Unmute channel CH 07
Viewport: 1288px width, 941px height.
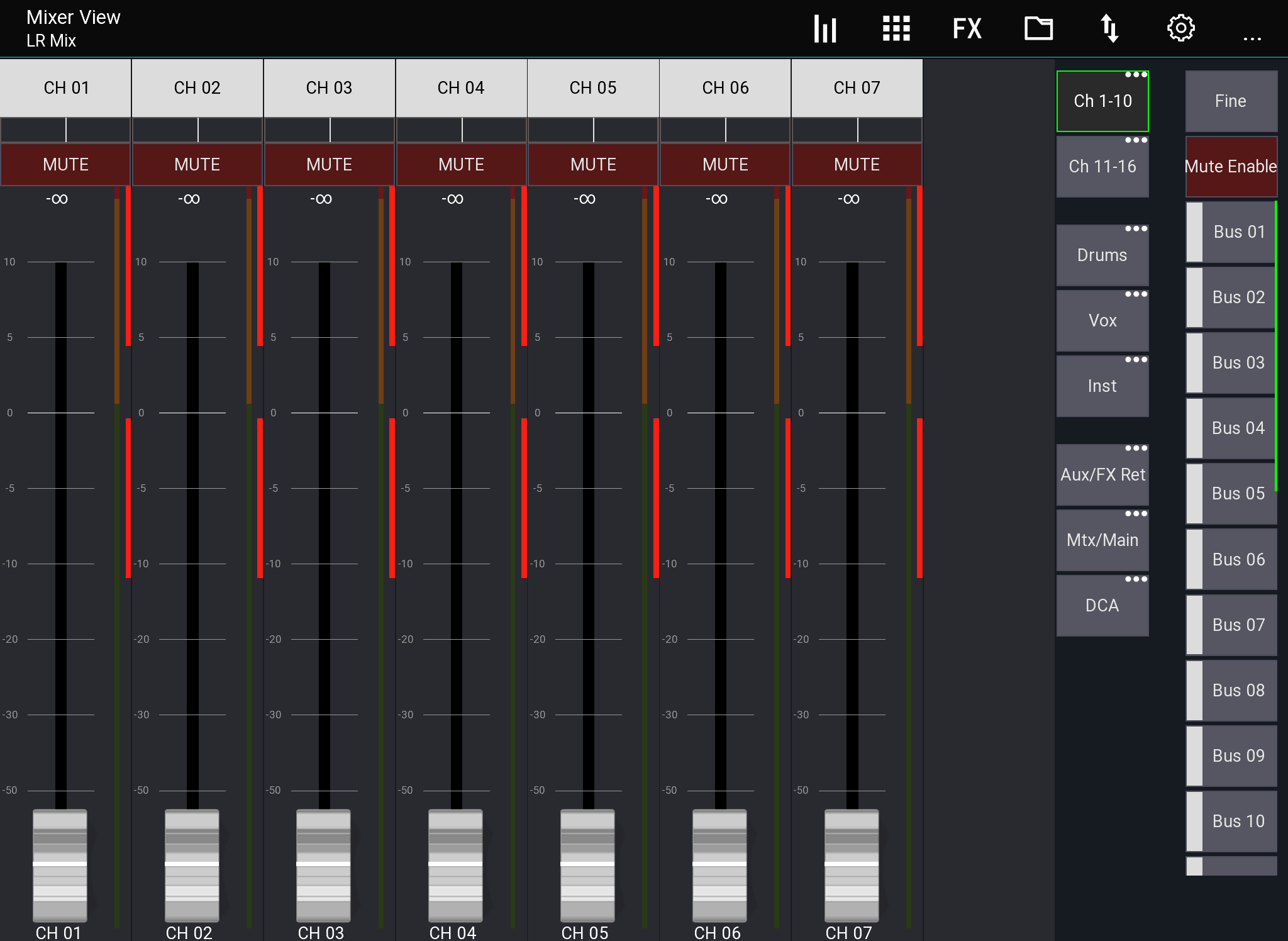click(857, 164)
